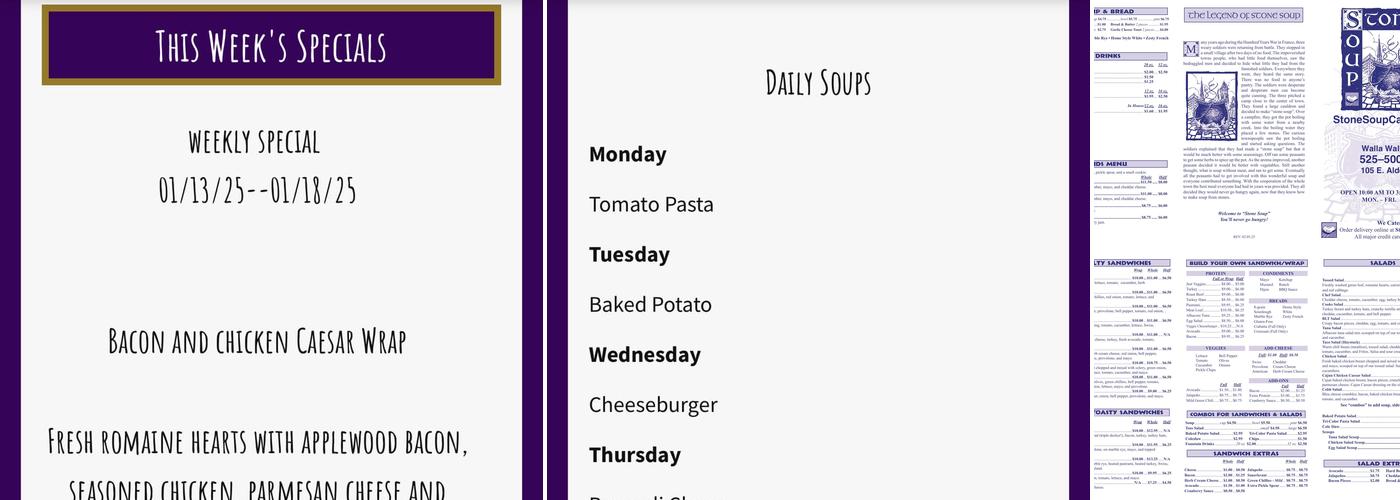Image resolution: width=1400 pixels, height=500 pixels.
Task: Select the Weekly Special subheading
Action: pyautogui.click(x=254, y=142)
